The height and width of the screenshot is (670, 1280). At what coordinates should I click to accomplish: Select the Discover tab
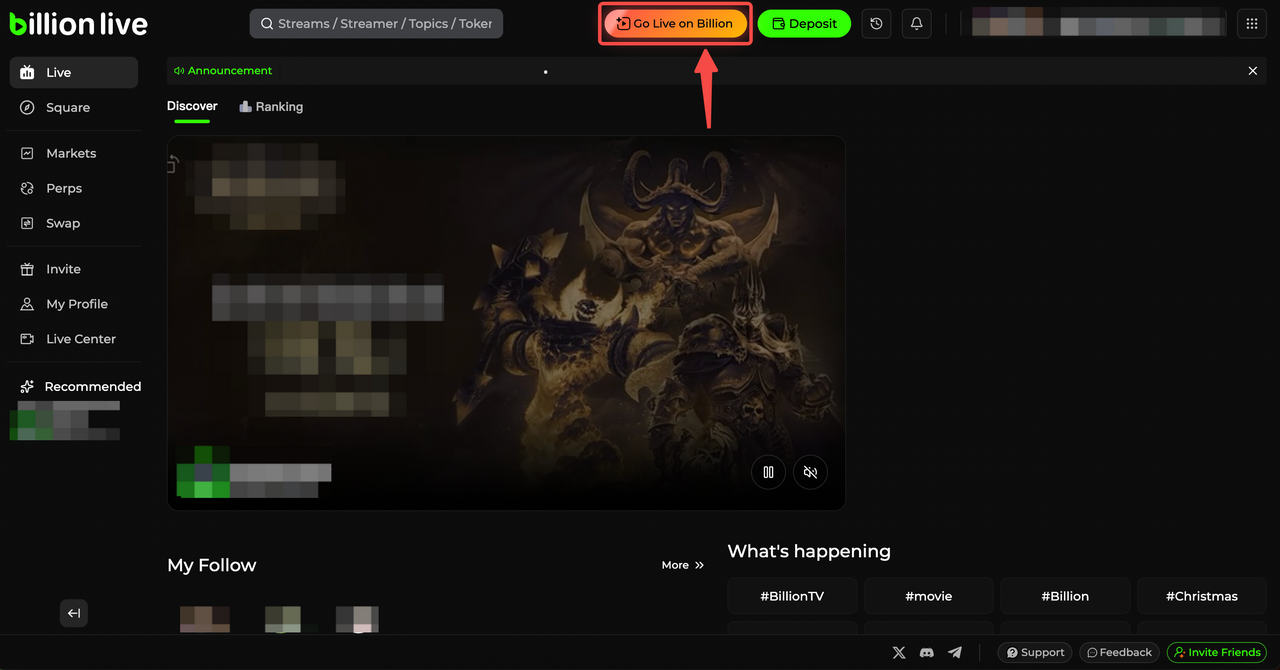tap(192, 106)
